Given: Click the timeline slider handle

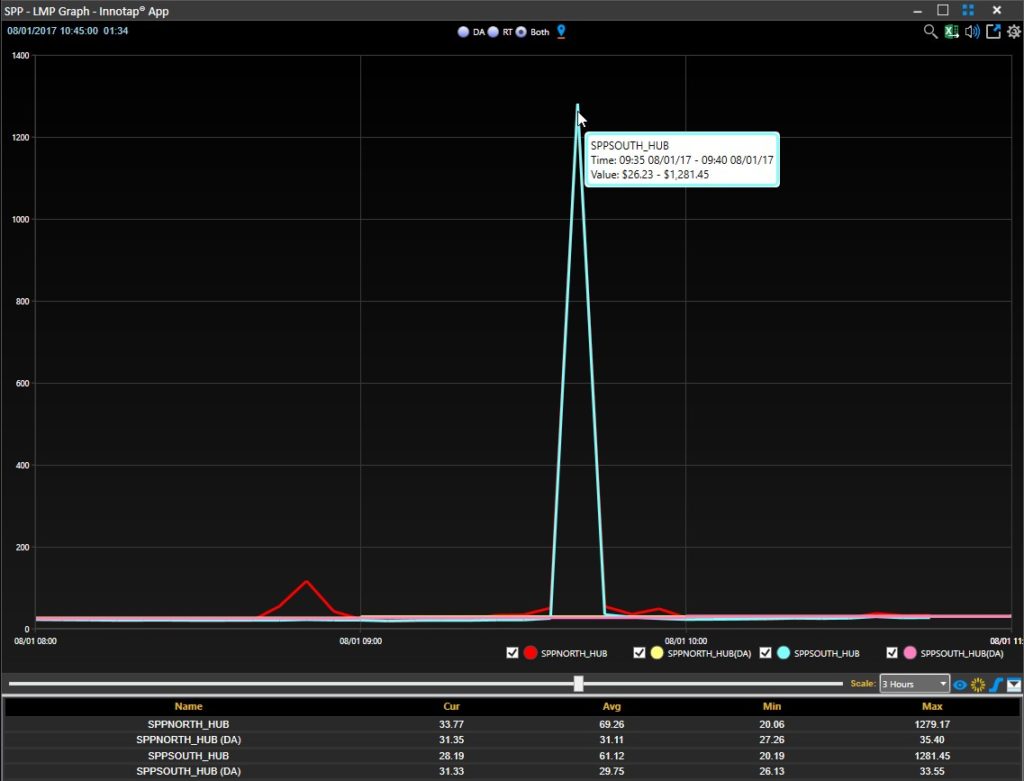Looking at the screenshot, I should [579, 684].
